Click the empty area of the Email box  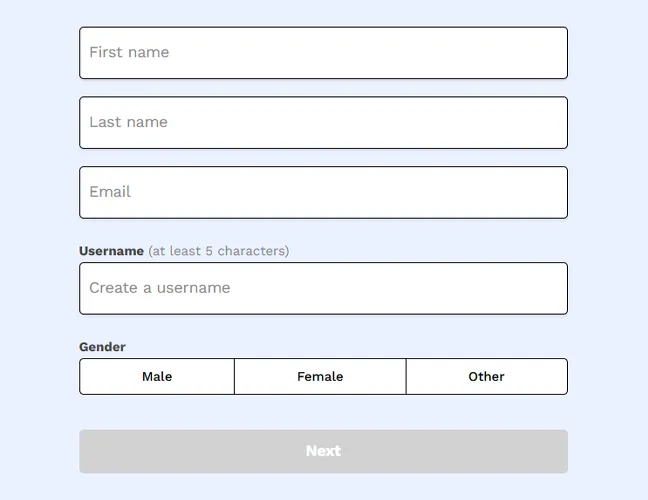pos(400,193)
